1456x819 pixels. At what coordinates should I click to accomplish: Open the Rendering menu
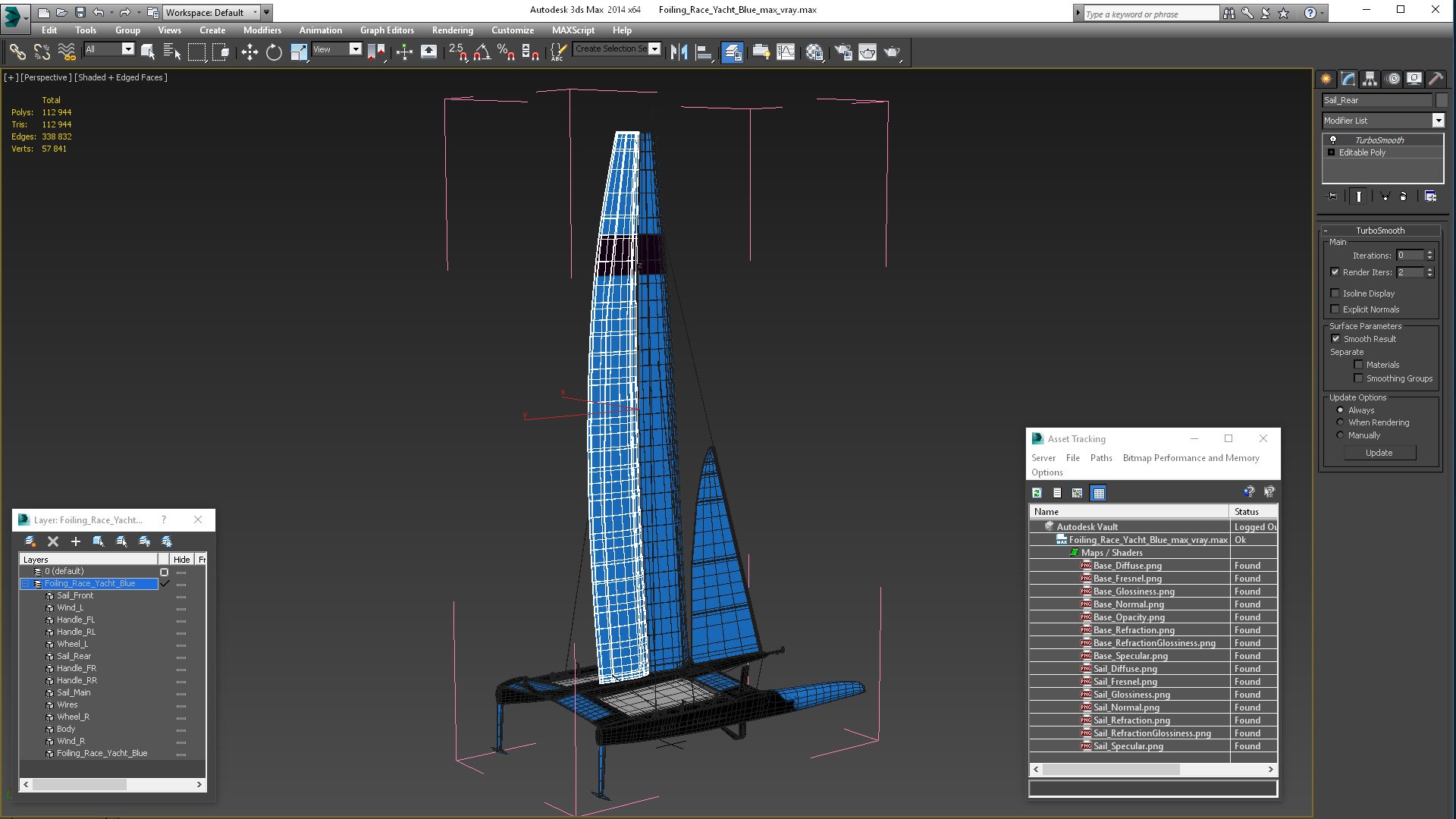click(x=452, y=30)
